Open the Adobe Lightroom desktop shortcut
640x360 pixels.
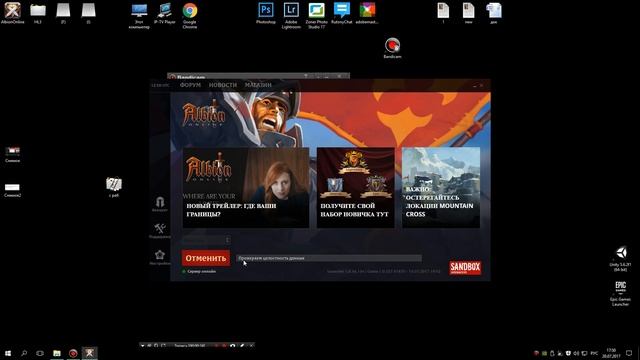coord(291,15)
